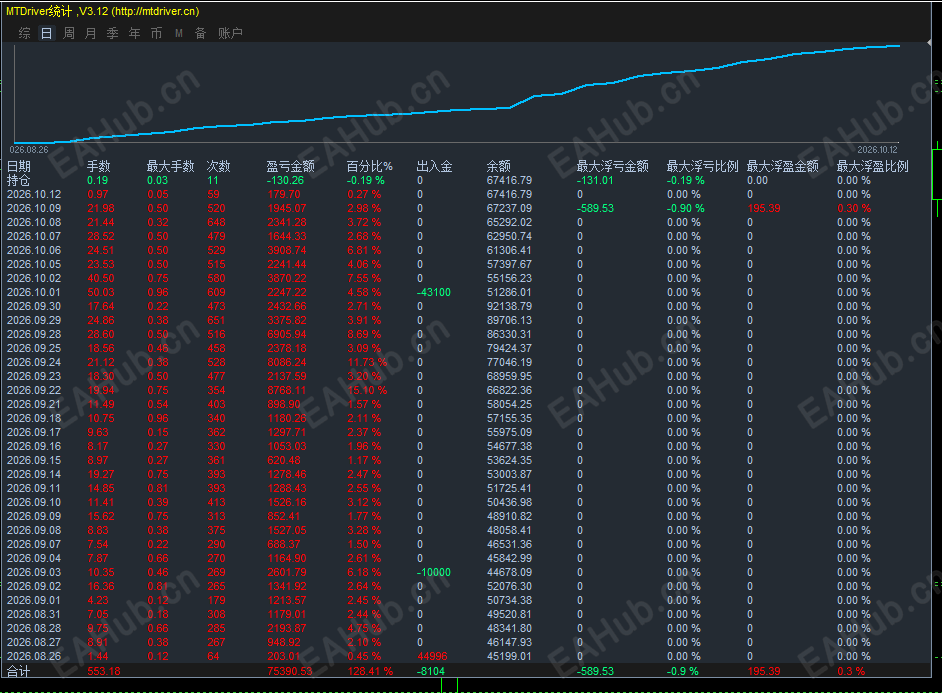Select the 2026.09.03 date row
Screen dimensions: 942x693
click(34, 572)
